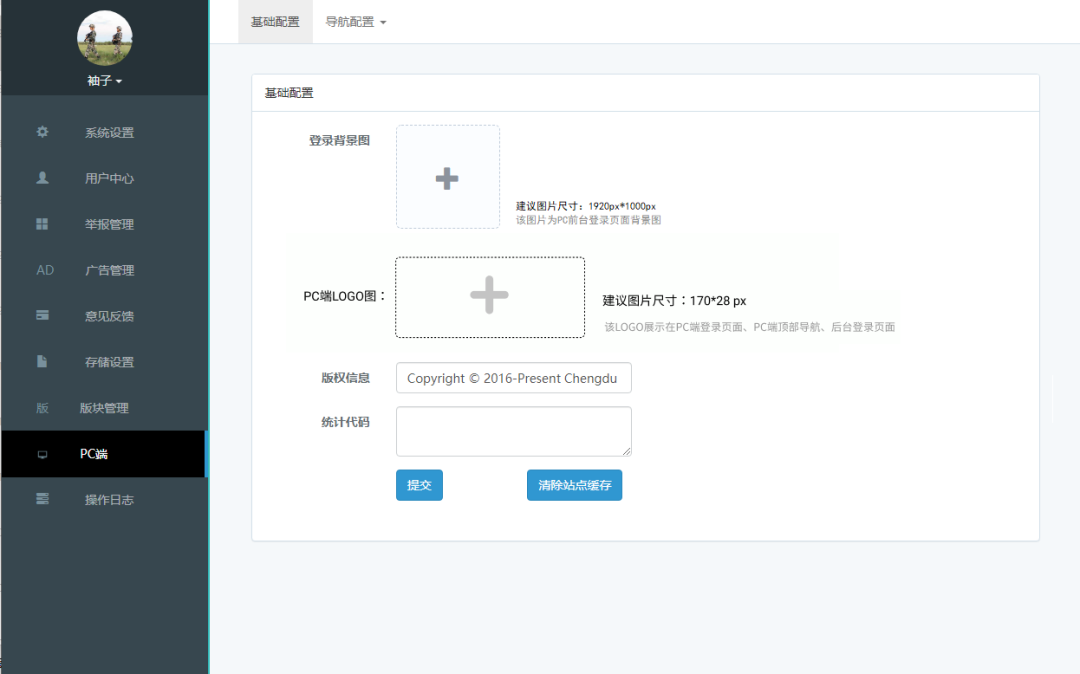Switch to the 基础配置 tab
The width and height of the screenshot is (1080, 674).
coord(276,22)
